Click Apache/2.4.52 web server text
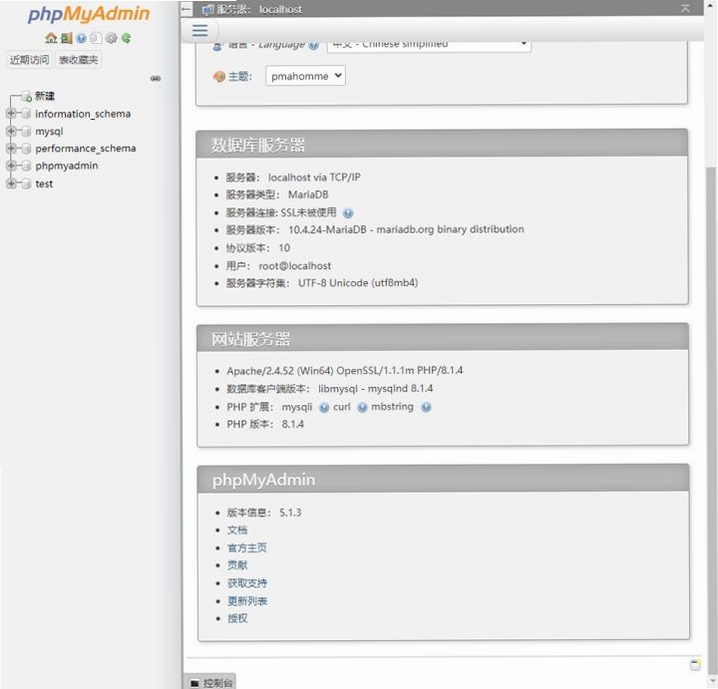Viewport: 718px width, 689px height. pyautogui.click(x=344, y=370)
